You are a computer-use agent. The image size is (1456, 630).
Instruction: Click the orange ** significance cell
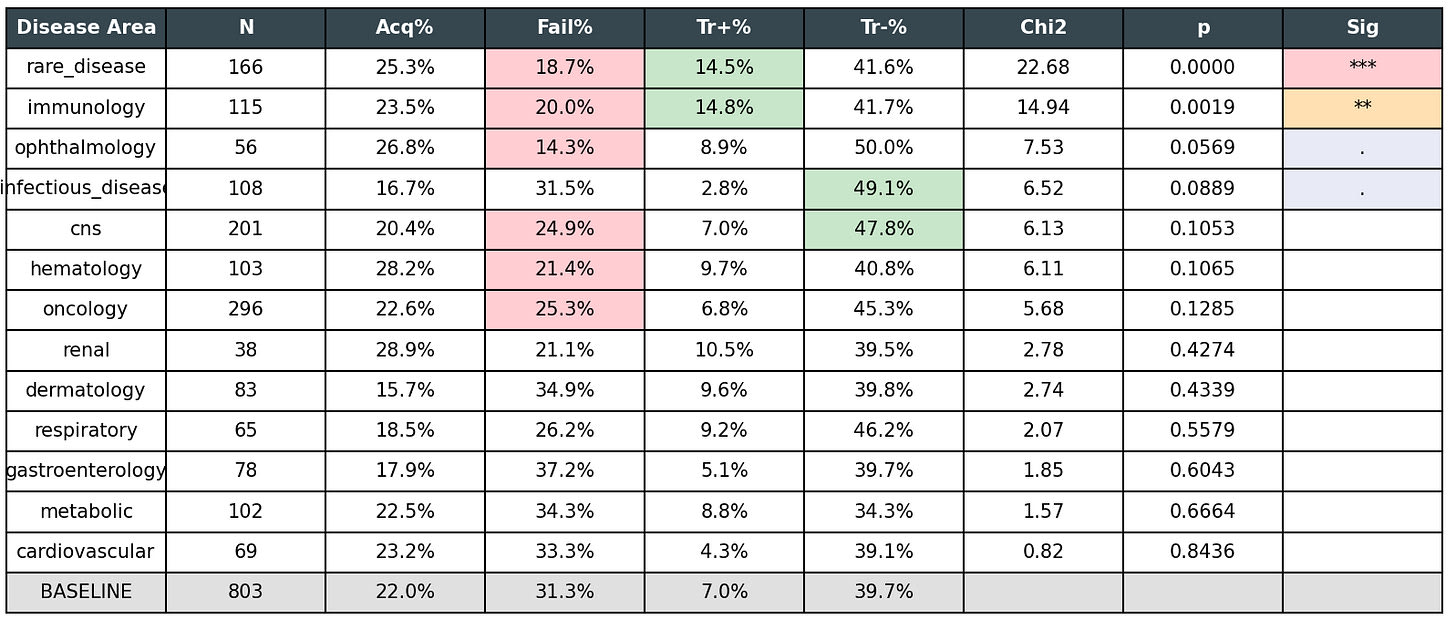1362,108
